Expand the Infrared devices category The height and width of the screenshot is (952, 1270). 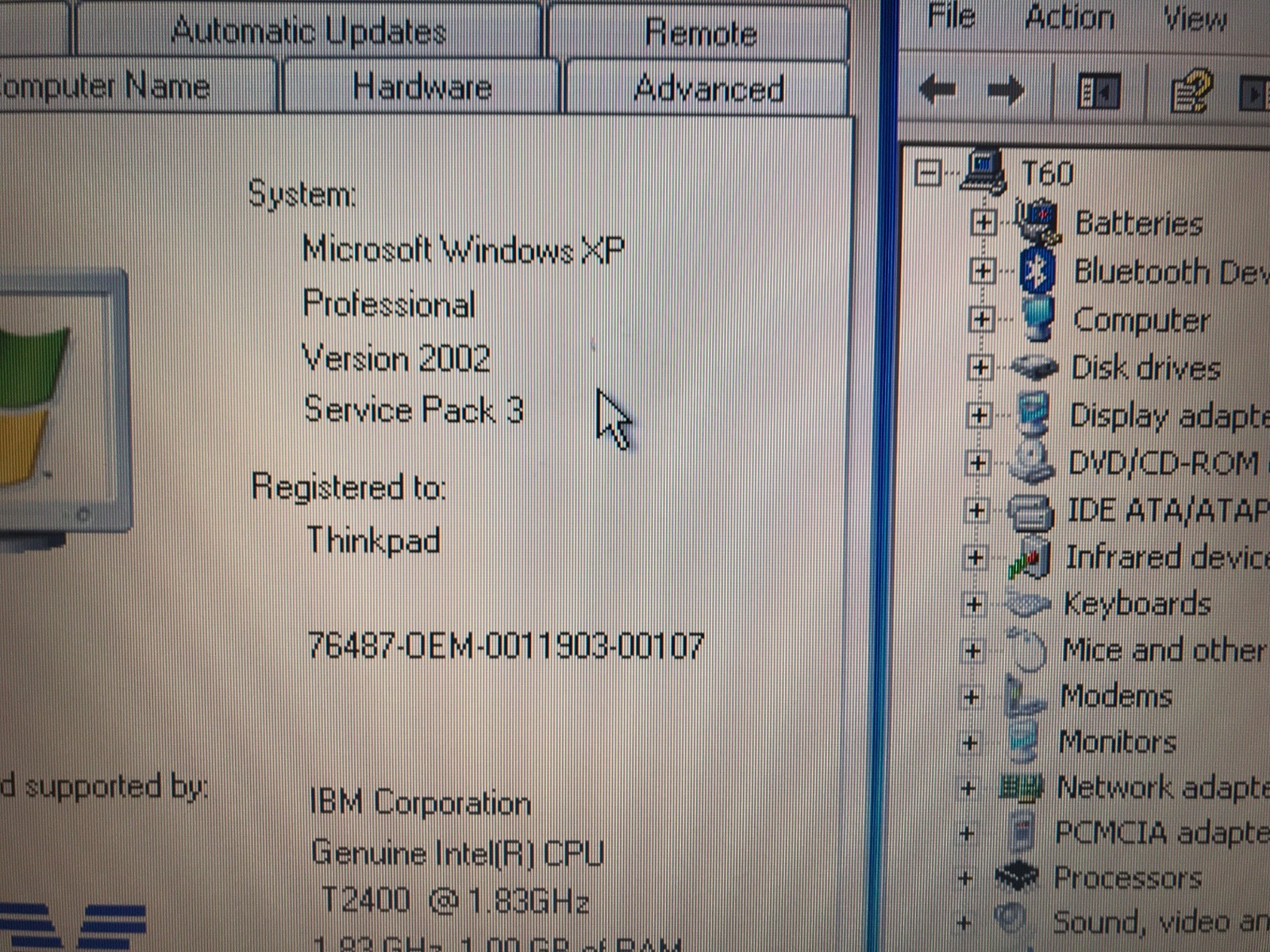pos(975,557)
